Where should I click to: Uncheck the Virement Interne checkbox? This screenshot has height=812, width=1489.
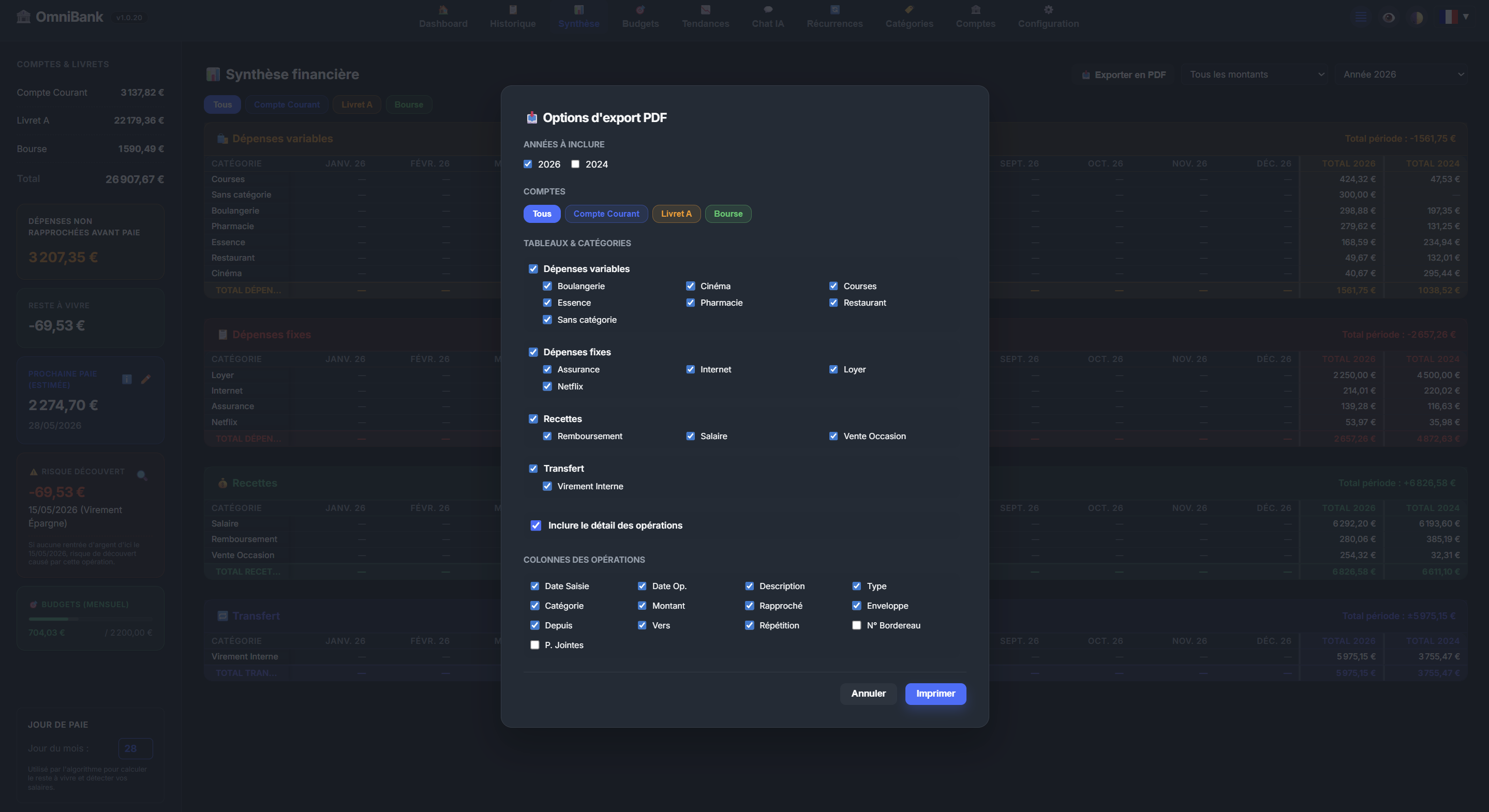point(547,487)
